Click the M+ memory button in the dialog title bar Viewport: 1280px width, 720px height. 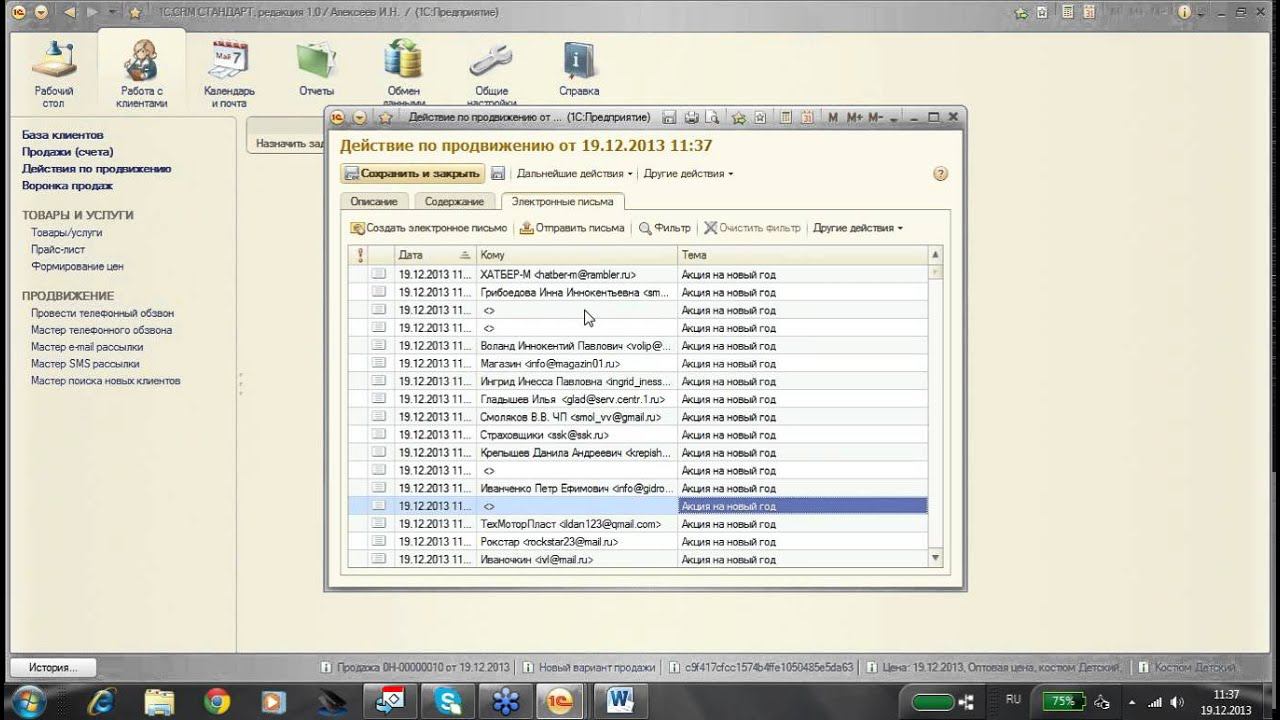(x=854, y=118)
